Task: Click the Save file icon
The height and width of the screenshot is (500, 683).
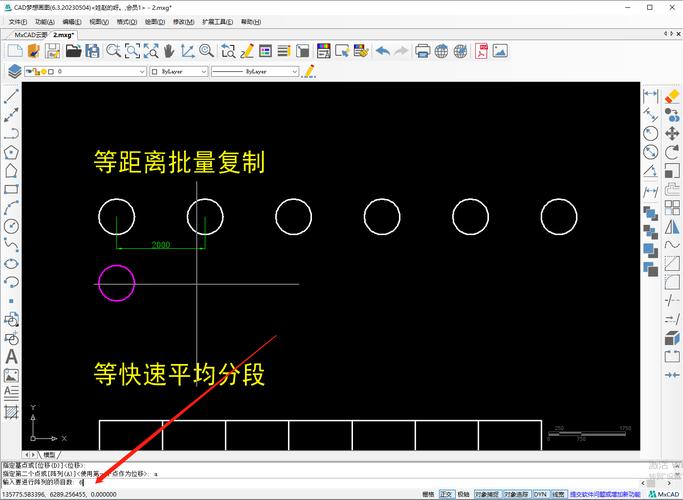Action: (51, 50)
